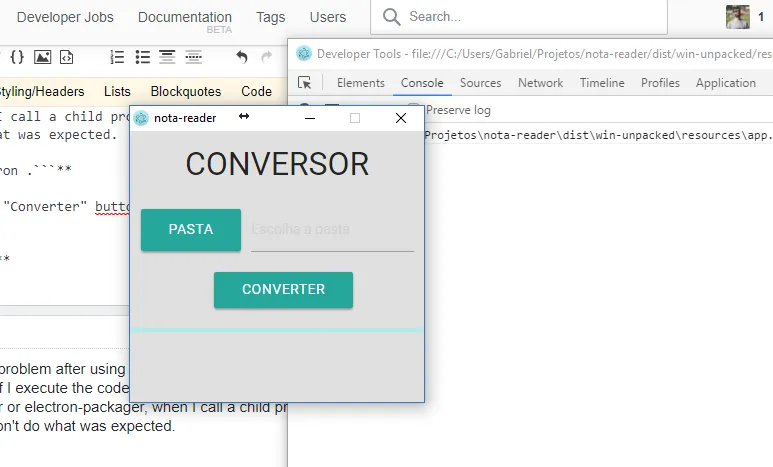Show Lists formatting help

tap(117, 92)
